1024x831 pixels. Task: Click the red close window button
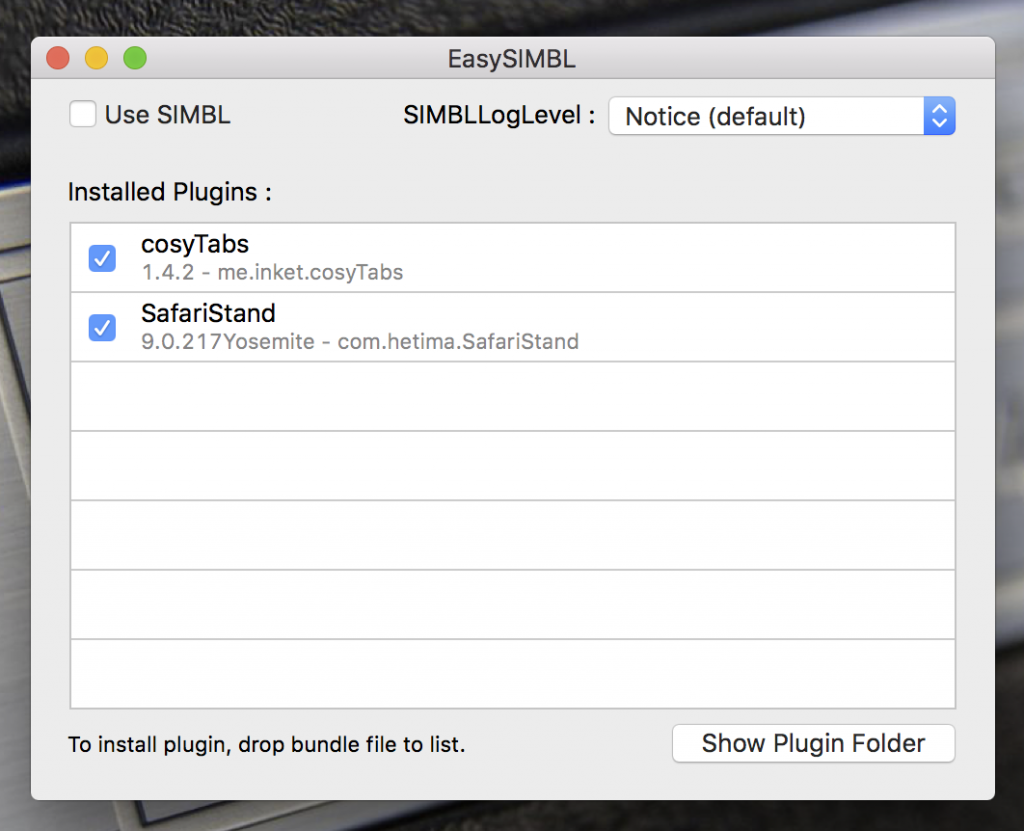click(57, 58)
